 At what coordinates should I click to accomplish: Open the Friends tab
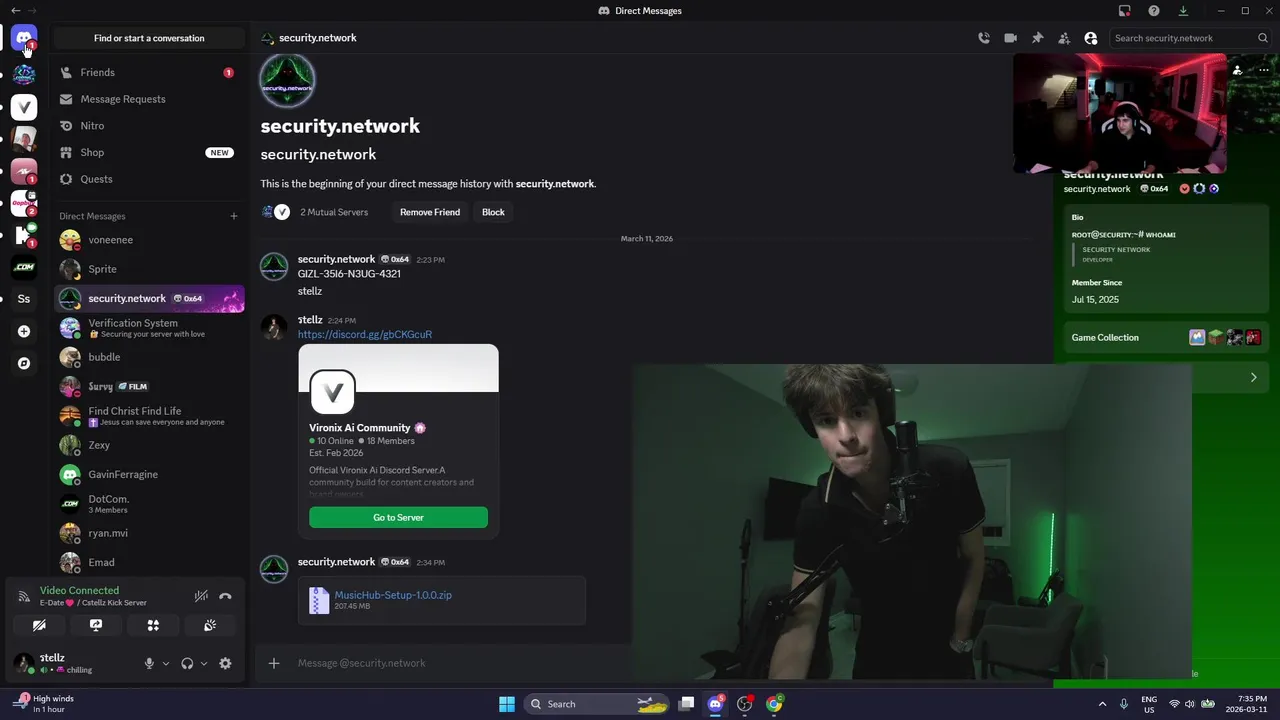[x=149, y=72]
